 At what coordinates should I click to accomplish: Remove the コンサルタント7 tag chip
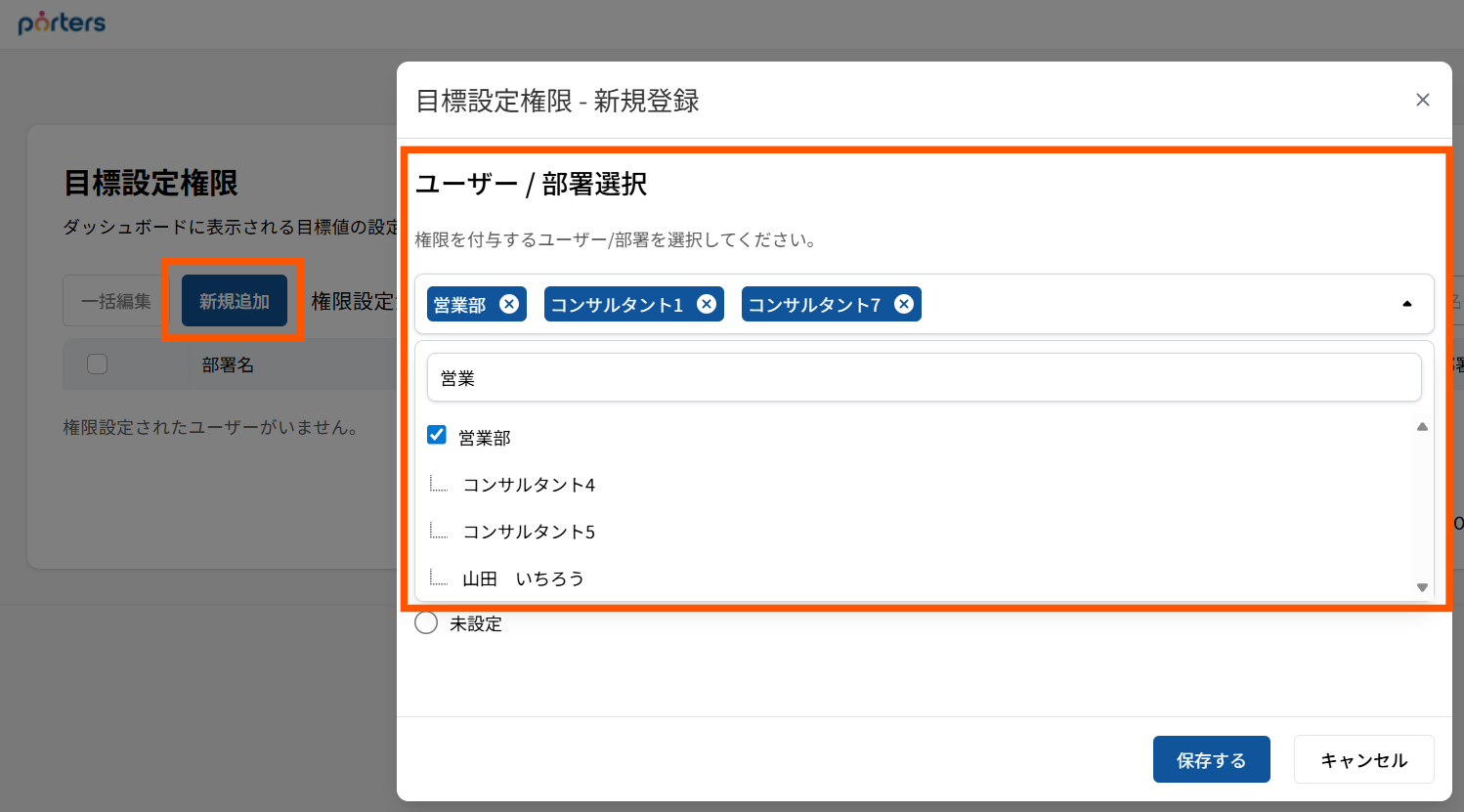(x=904, y=304)
